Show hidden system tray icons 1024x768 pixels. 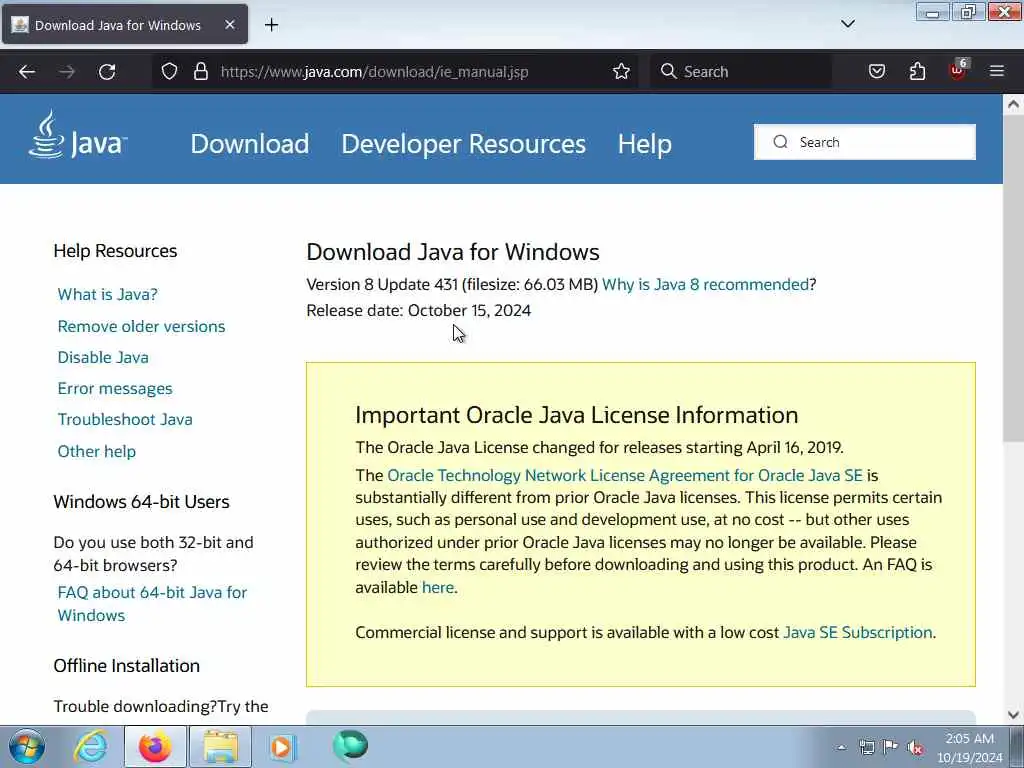click(x=841, y=748)
